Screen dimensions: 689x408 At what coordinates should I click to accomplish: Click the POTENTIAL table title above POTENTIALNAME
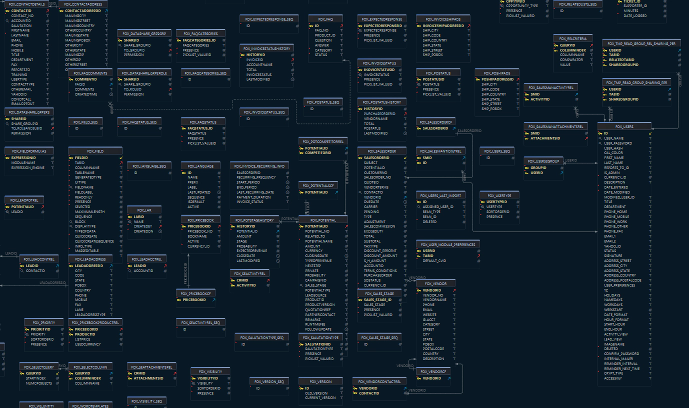pyautogui.click(x=323, y=220)
